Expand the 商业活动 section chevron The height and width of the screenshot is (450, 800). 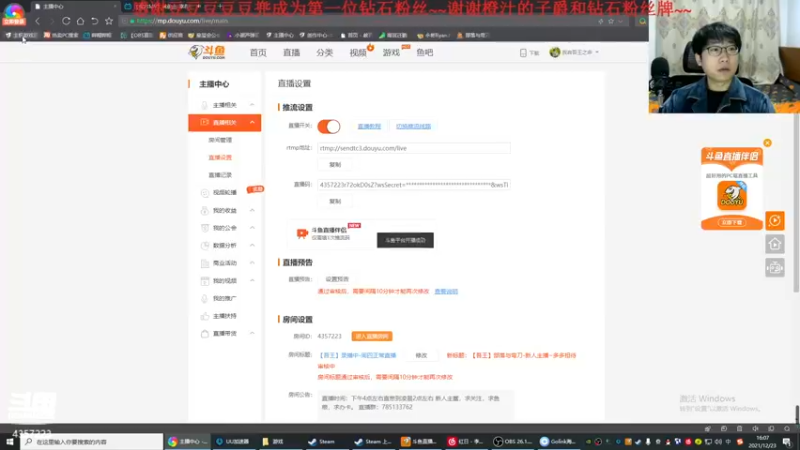[252, 263]
